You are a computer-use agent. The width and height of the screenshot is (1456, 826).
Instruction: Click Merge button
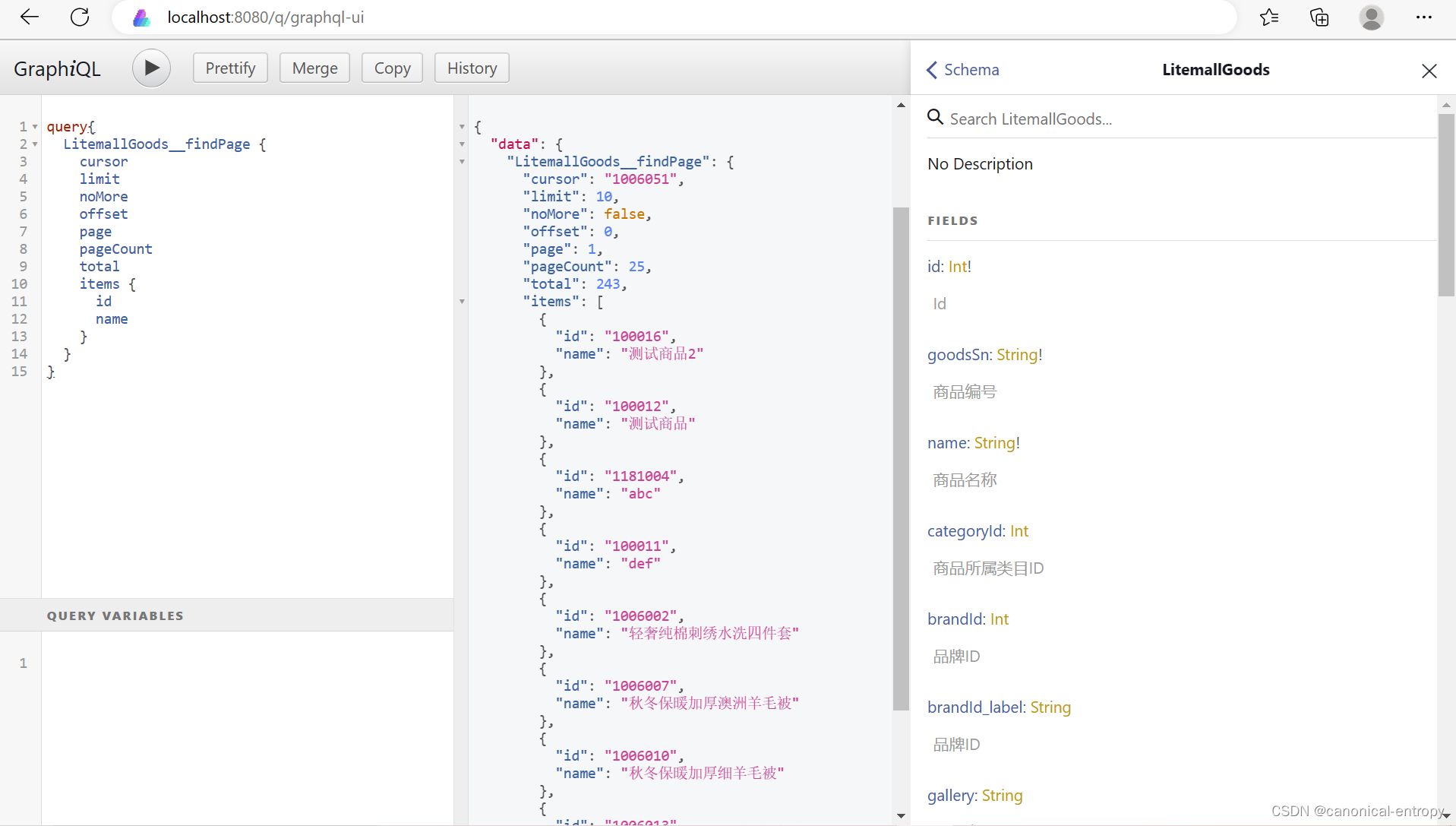coord(314,68)
